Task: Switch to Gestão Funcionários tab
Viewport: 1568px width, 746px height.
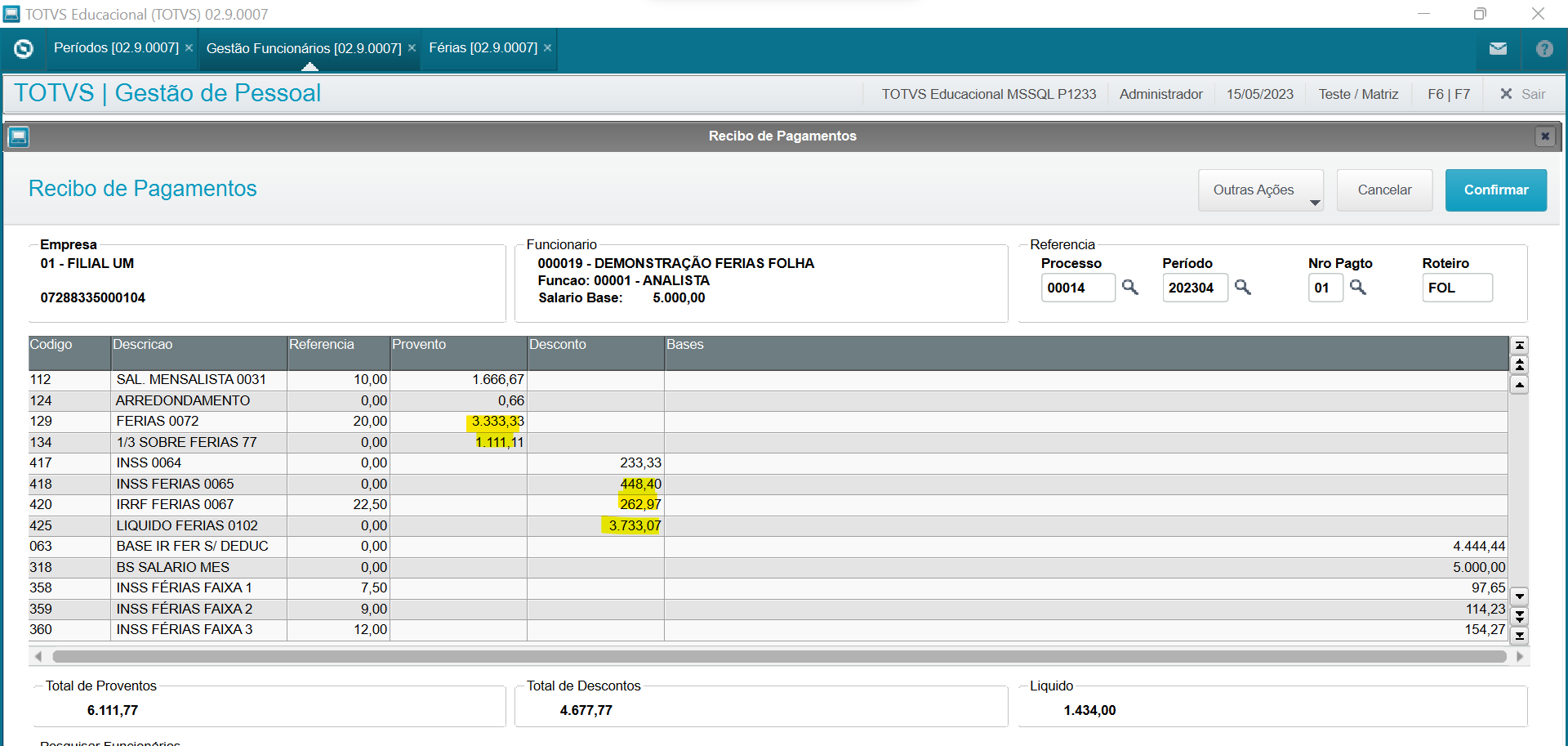Action: click(x=304, y=48)
